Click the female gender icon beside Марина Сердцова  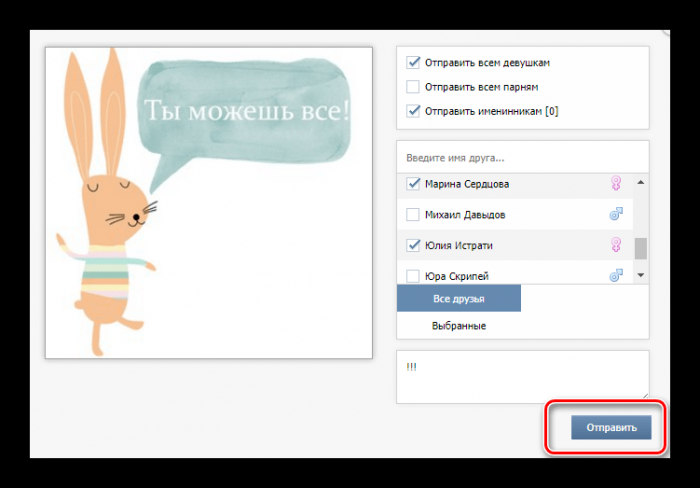point(617,184)
